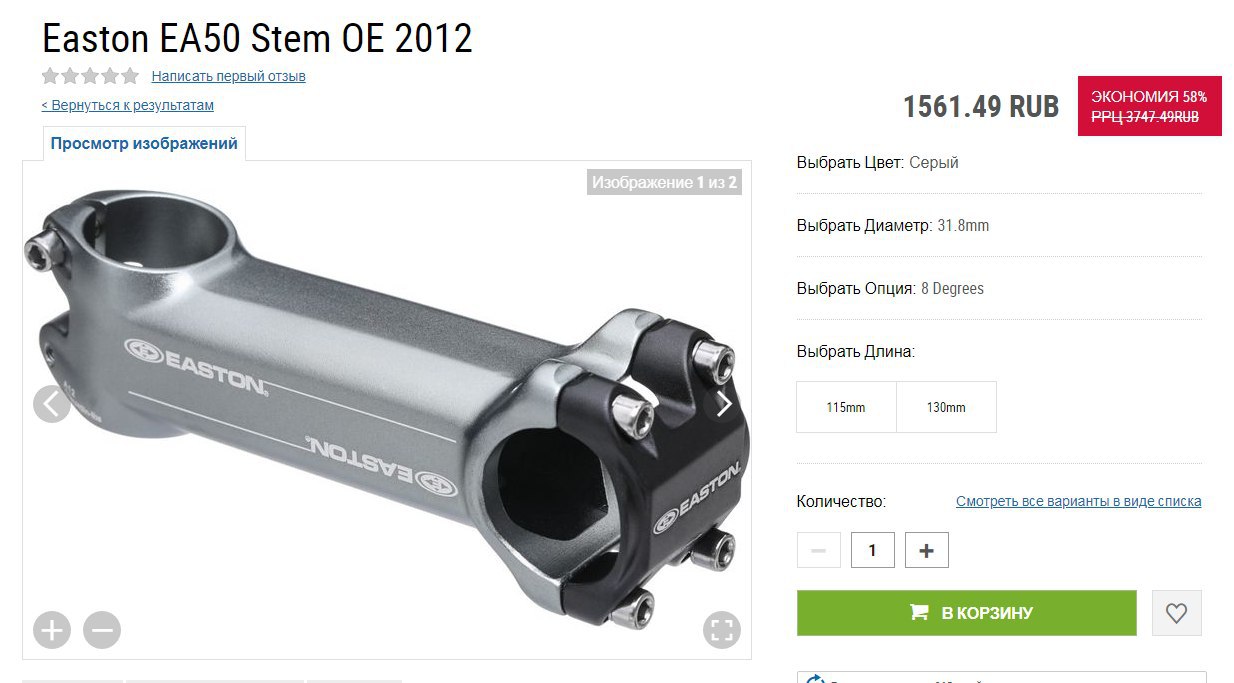Add the item to wishlist with heart icon

1176,613
